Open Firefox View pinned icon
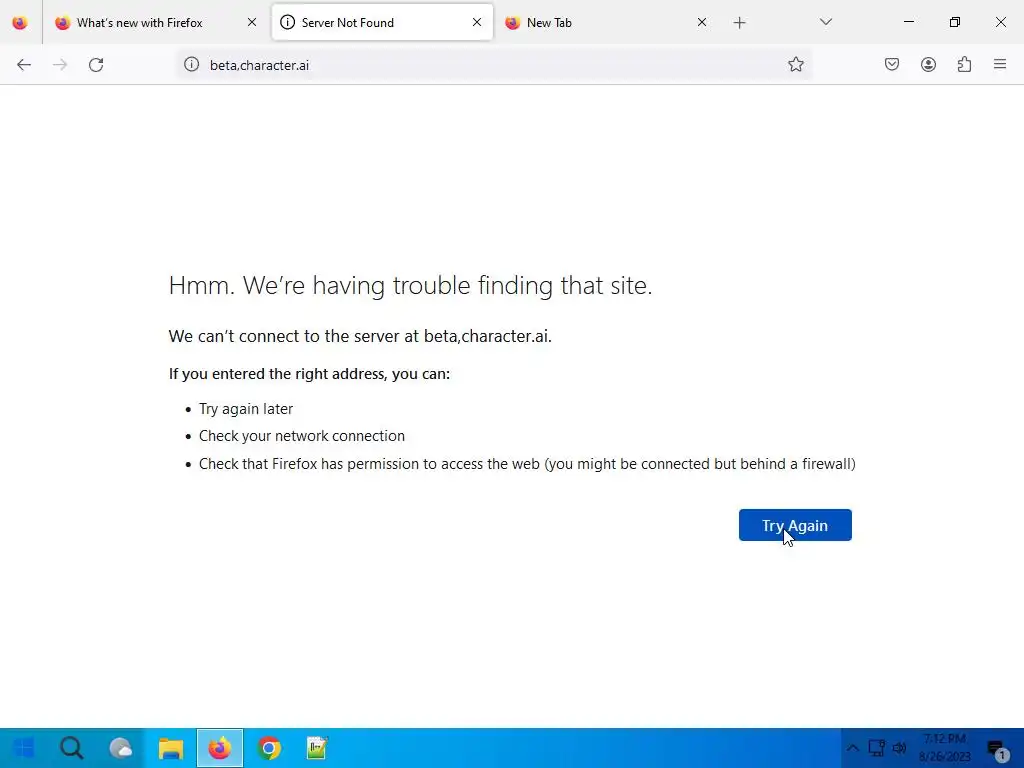1024x768 pixels. click(x=20, y=23)
